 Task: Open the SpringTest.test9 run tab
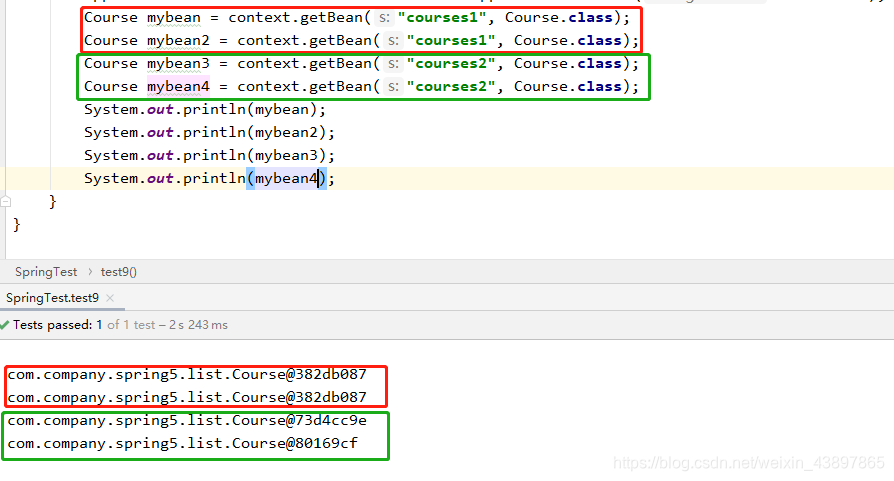52,297
